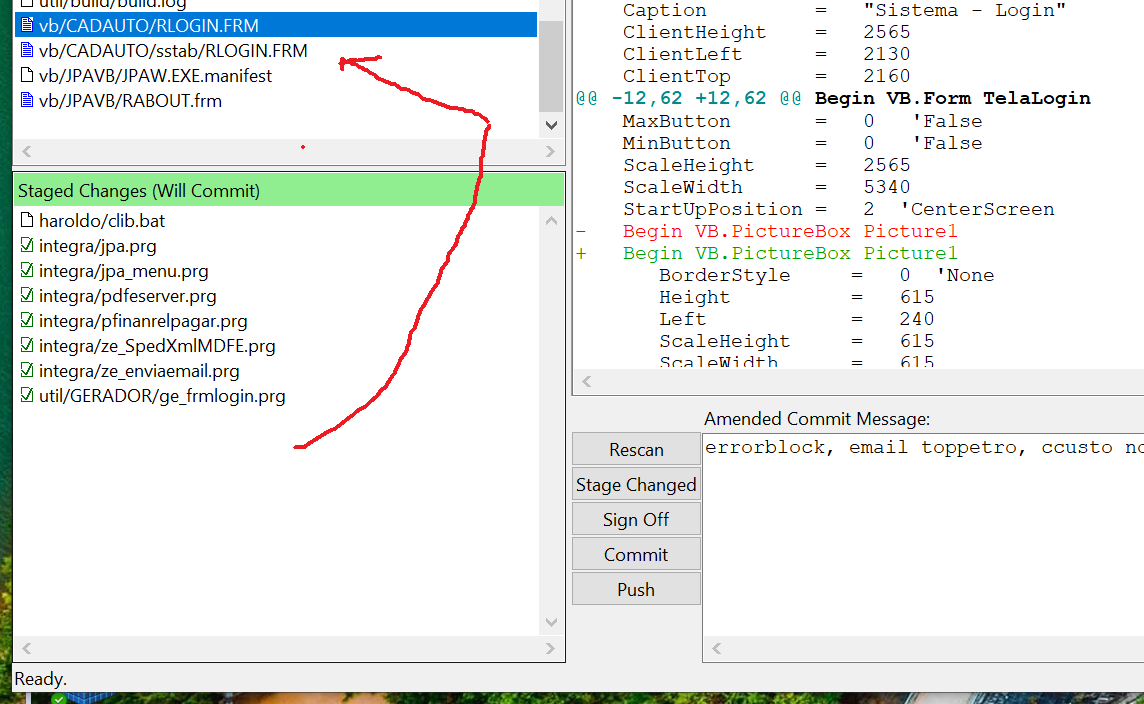Viewport: 1144px width, 704px height.
Task: Select integra/jpa_menu.prg file name
Action: click(123, 271)
